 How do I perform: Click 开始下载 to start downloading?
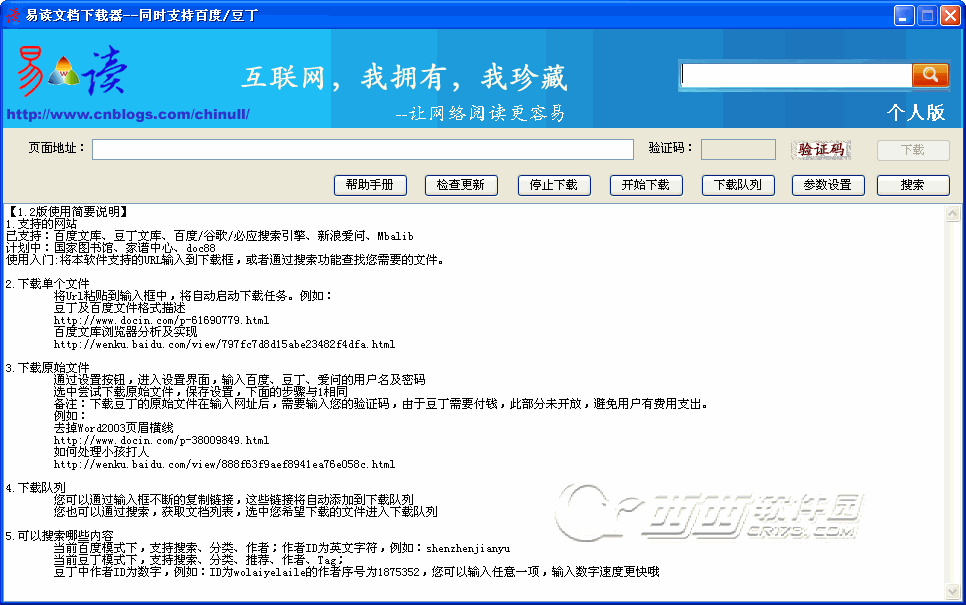coord(646,185)
